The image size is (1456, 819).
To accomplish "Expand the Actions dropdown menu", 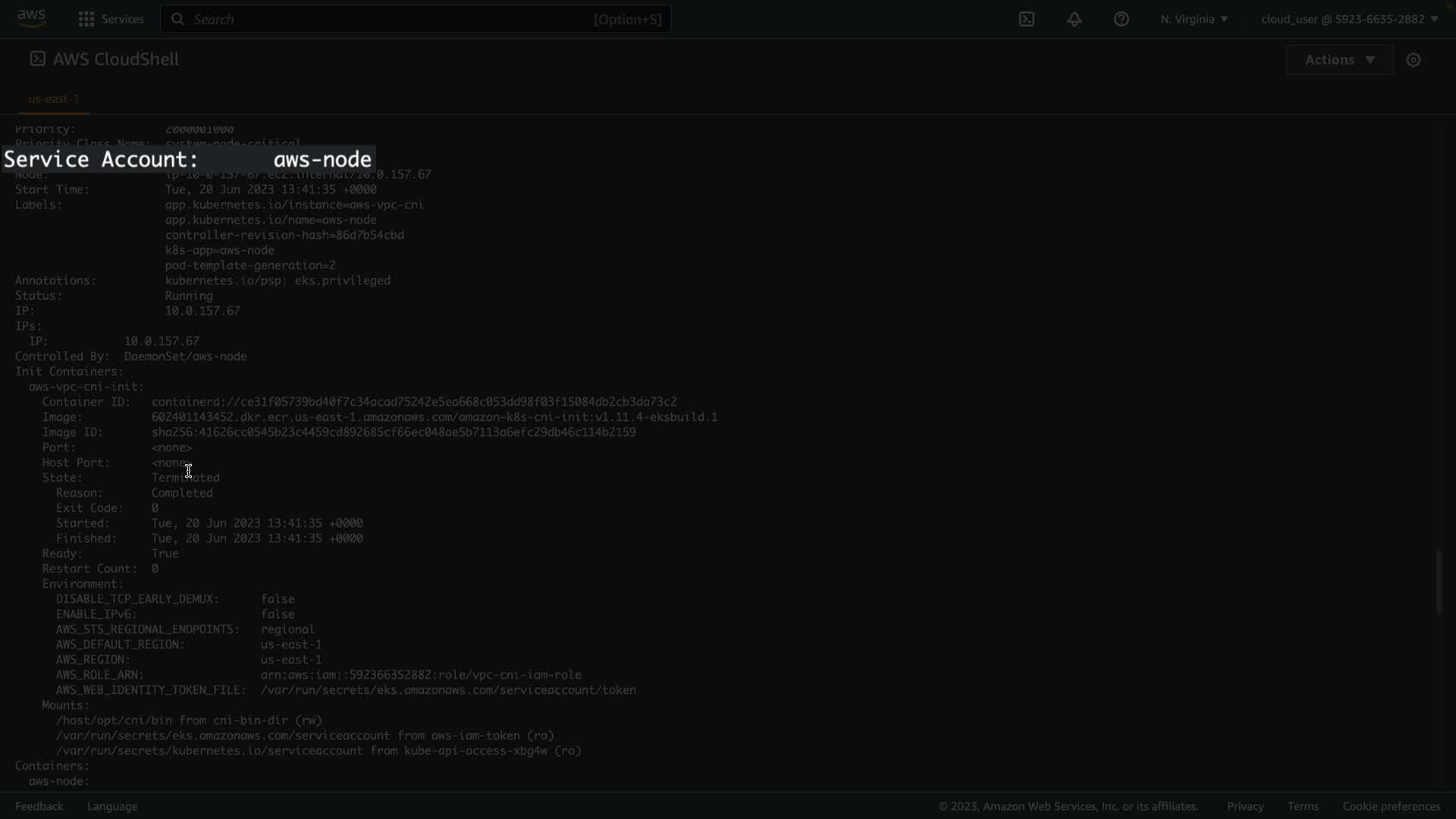I will click(1339, 60).
